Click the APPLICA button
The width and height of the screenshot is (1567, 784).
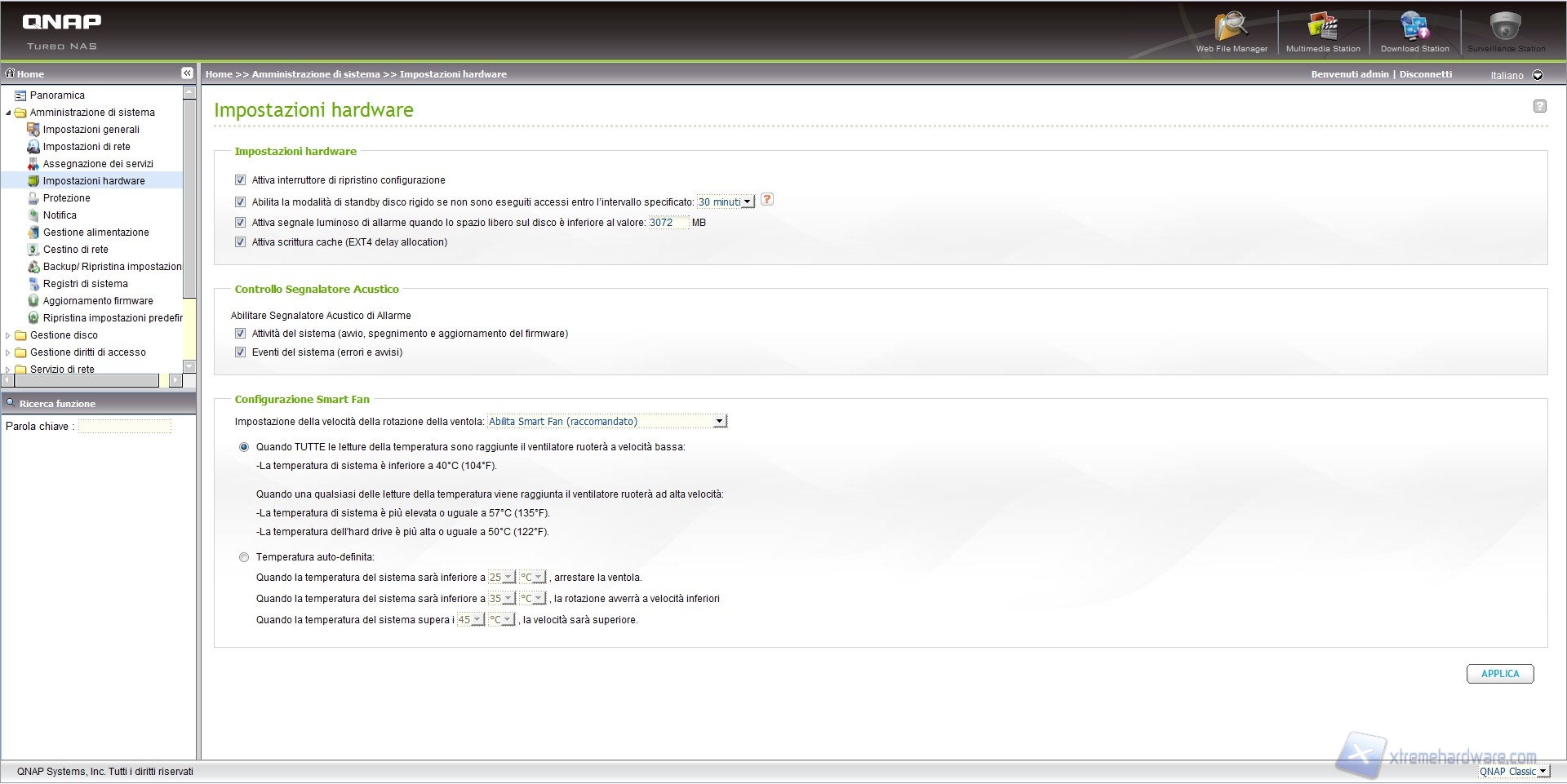(1499, 674)
